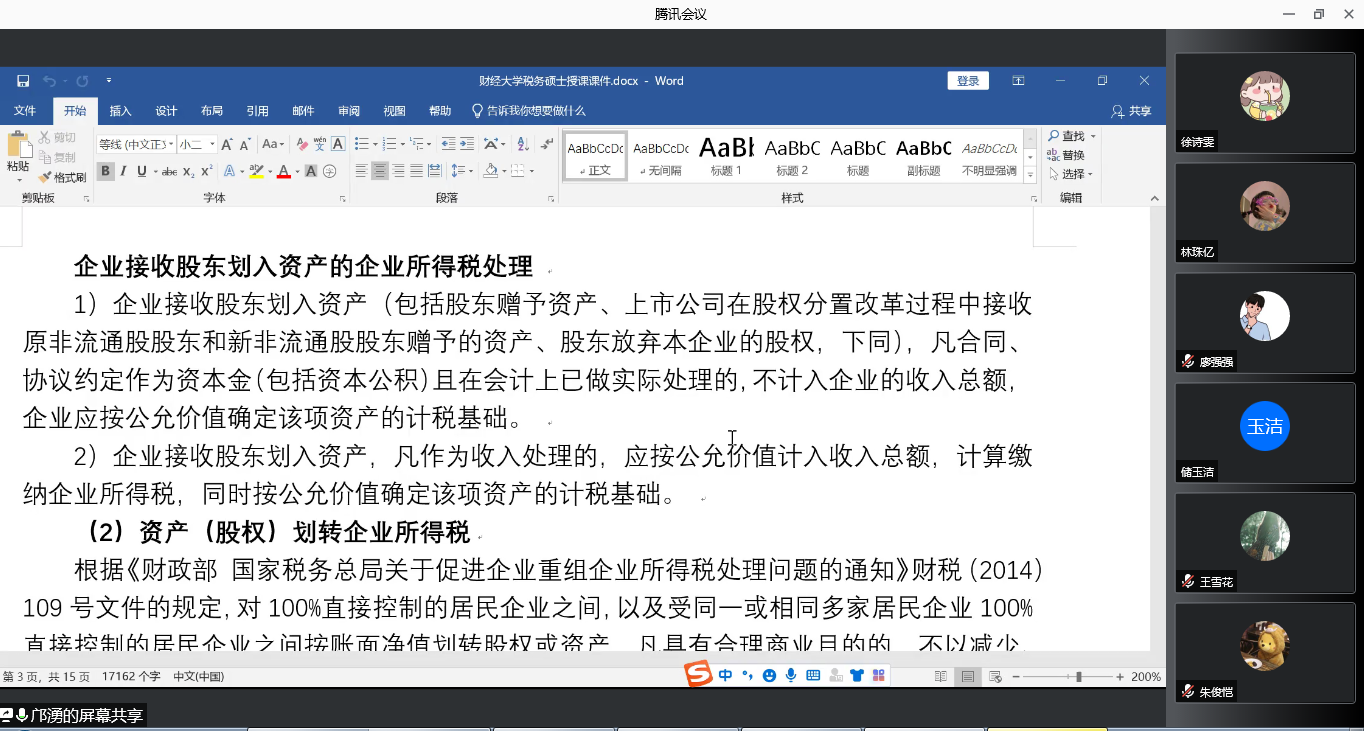Toggle Center alignment in the paragraph group
Screen dimensions: 1364x731
pos(380,171)
